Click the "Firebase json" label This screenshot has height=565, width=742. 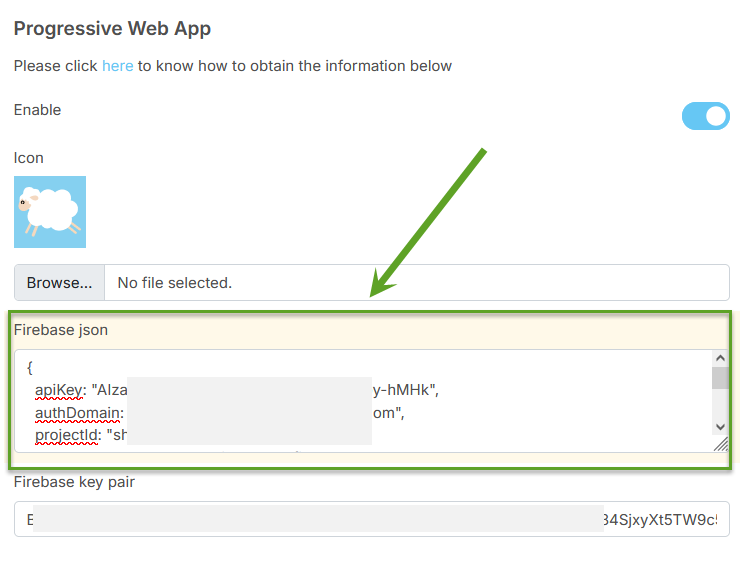click(61, 330)
